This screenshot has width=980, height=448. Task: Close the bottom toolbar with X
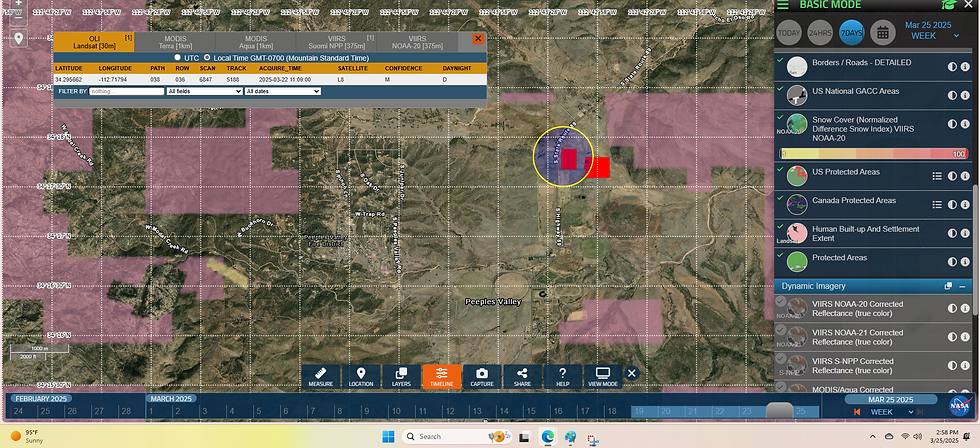[632, 374]
